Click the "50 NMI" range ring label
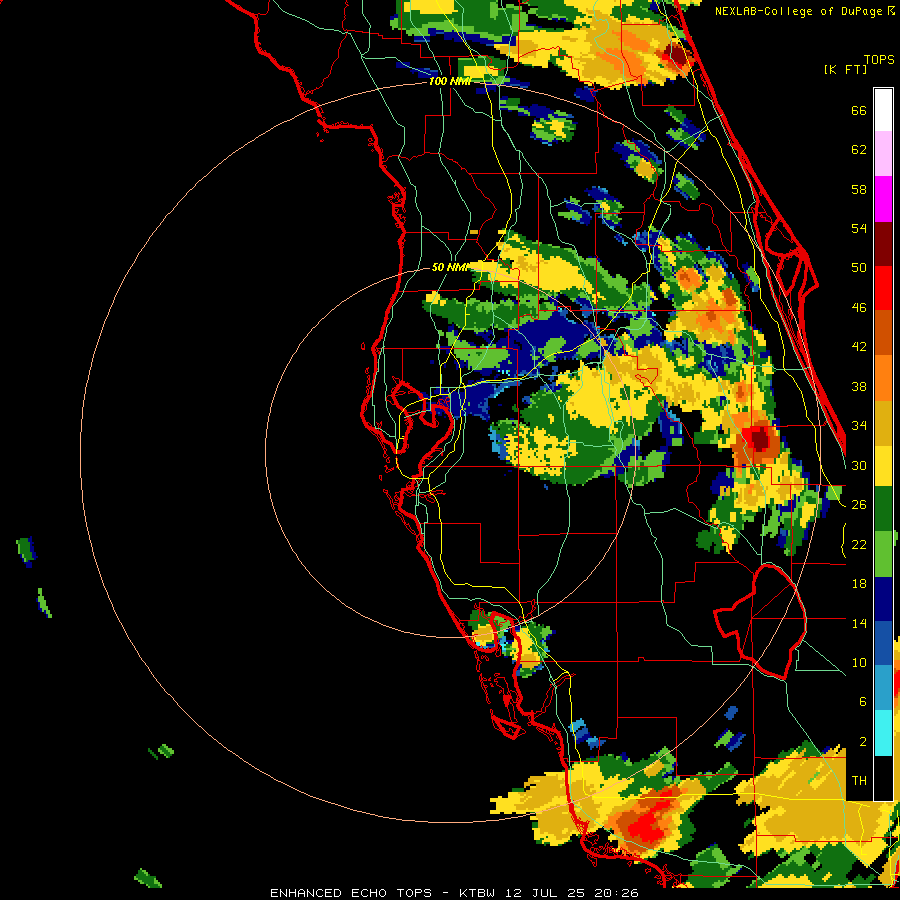 click(x=449, y=267)
